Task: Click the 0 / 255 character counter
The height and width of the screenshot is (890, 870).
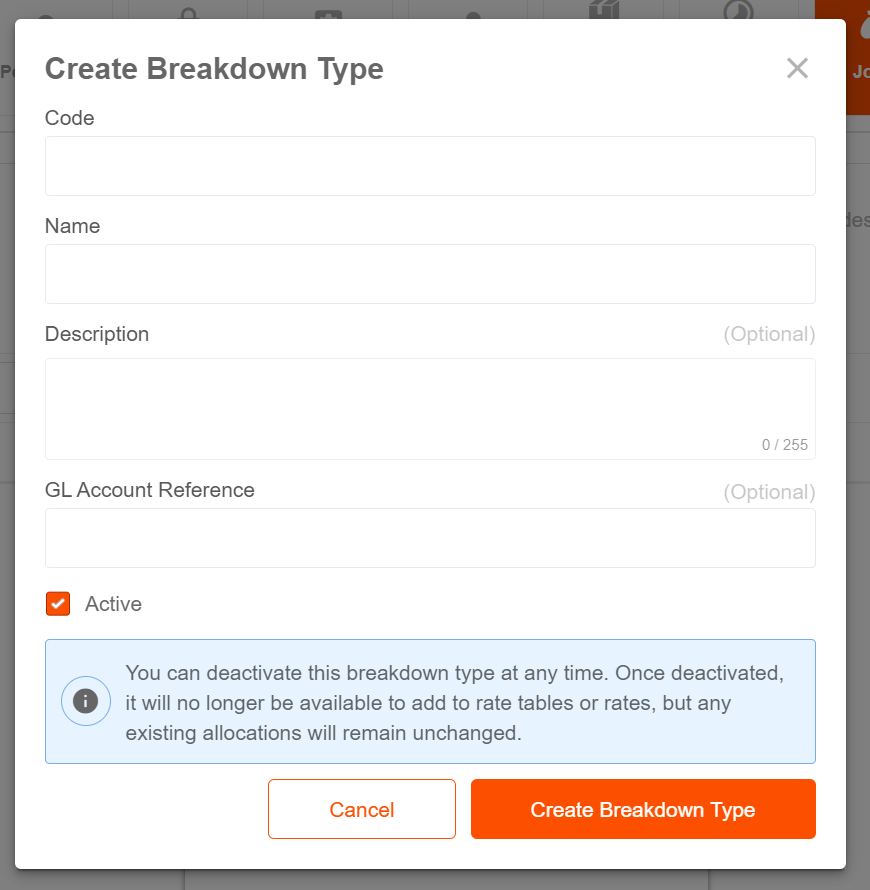Action: point(784,444)
